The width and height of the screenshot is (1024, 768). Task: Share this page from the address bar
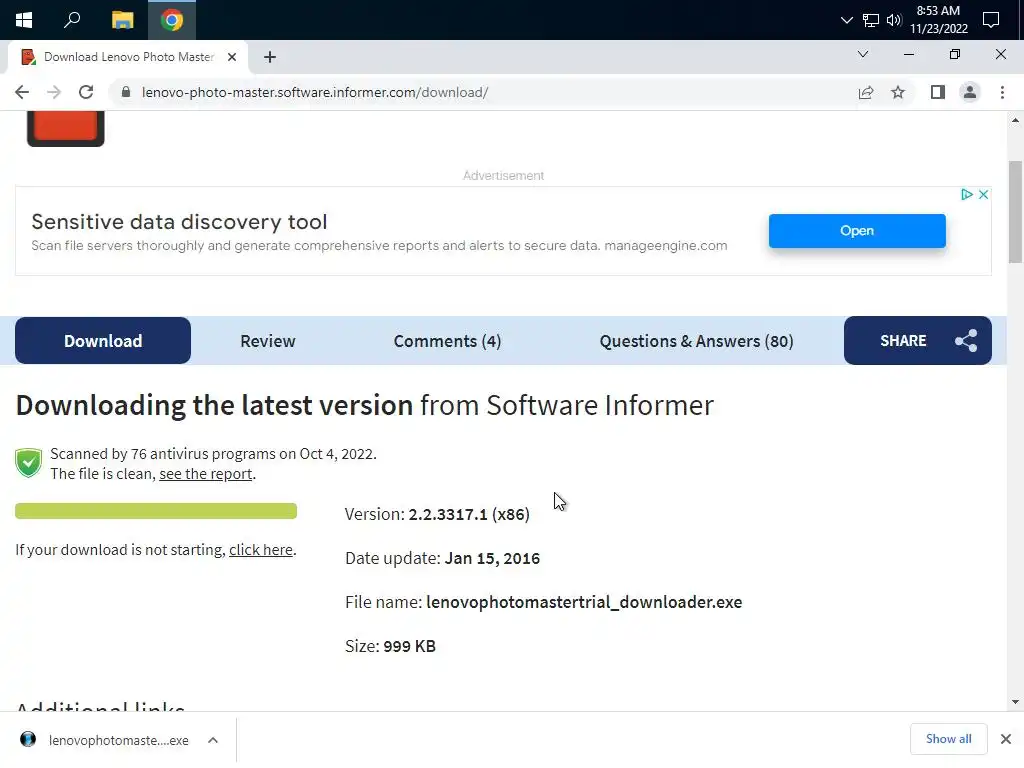click(866, 93)
